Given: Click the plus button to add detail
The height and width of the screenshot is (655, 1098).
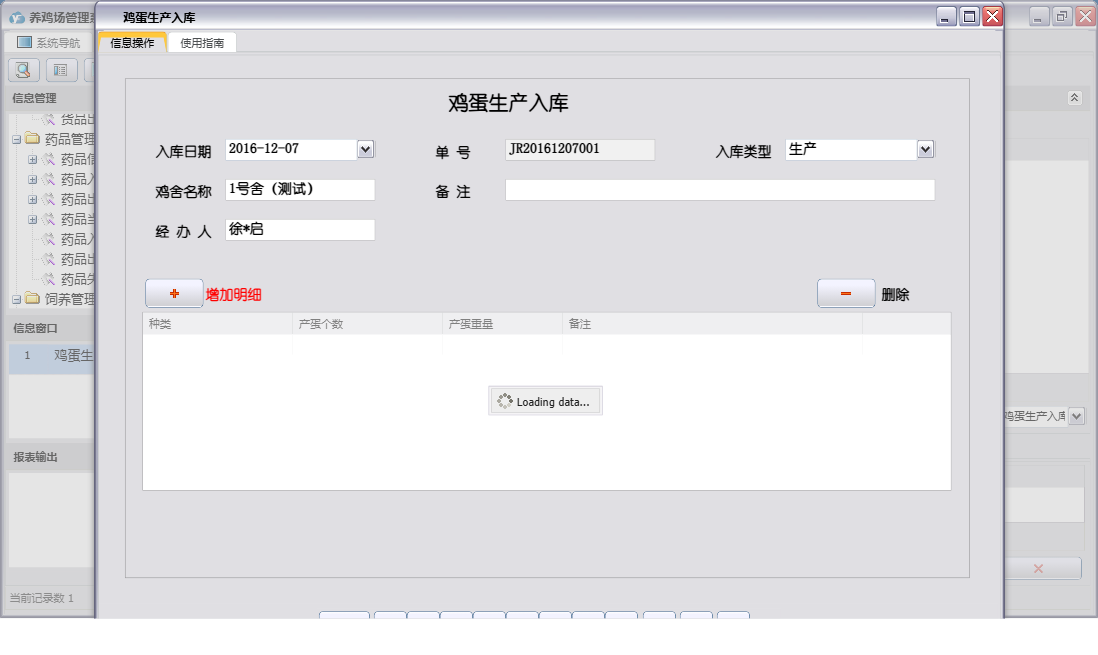Looking at the screenshot, I should (x=174, y=293).
